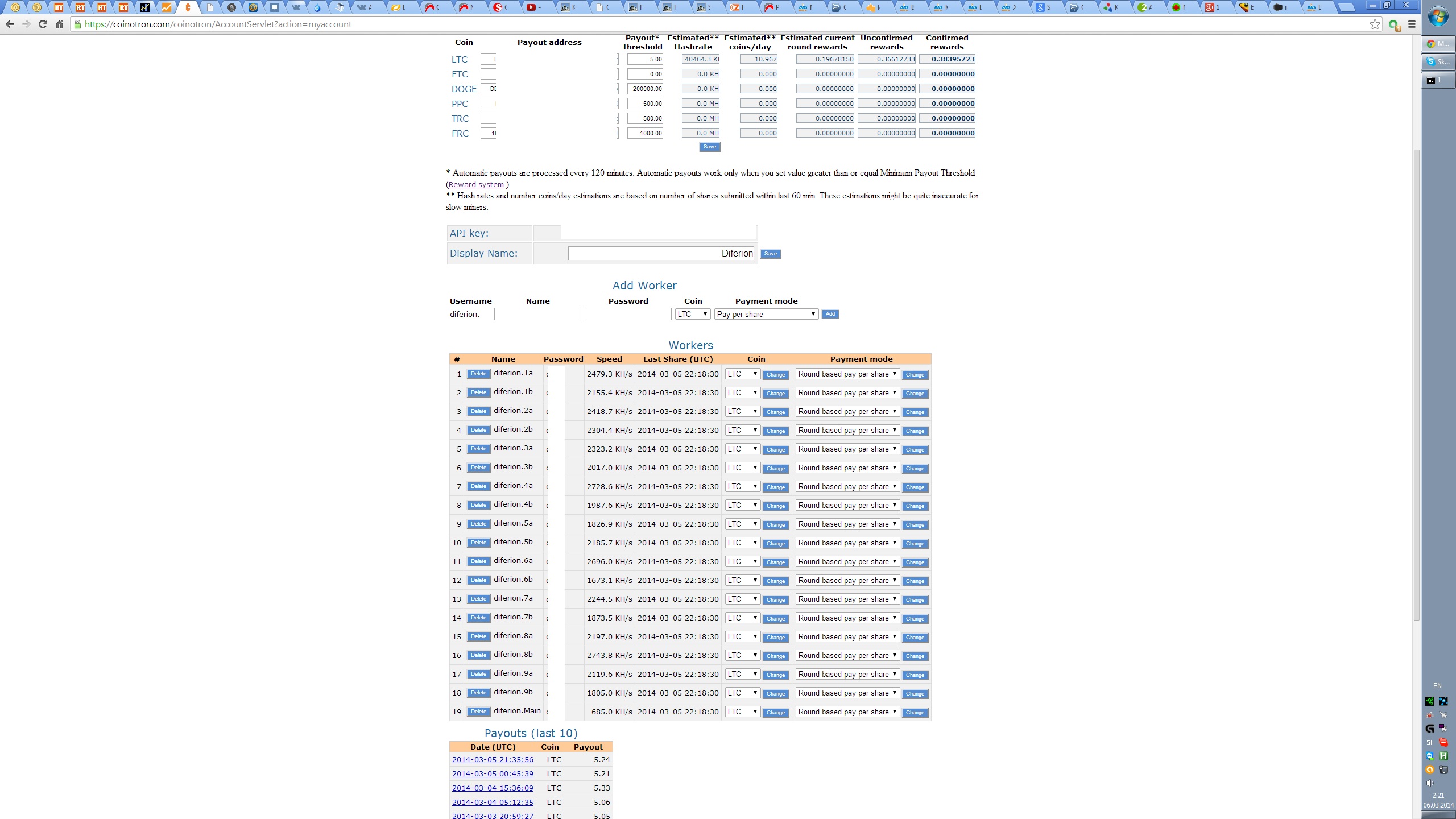The image size is (1456, 819).
Task: Open the Coin dropdown in Add Worker
Action: [x=692, y=314]
